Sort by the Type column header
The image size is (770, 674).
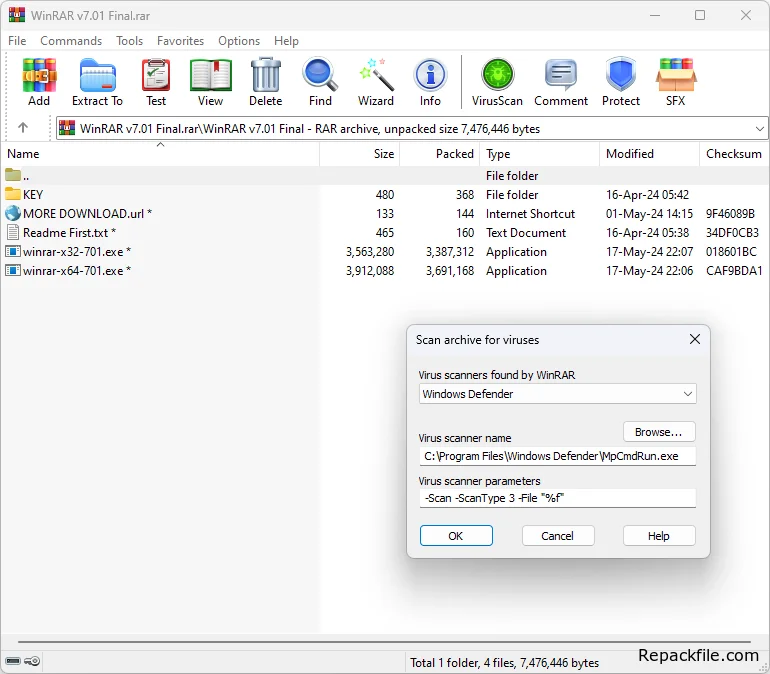point(540,154)
